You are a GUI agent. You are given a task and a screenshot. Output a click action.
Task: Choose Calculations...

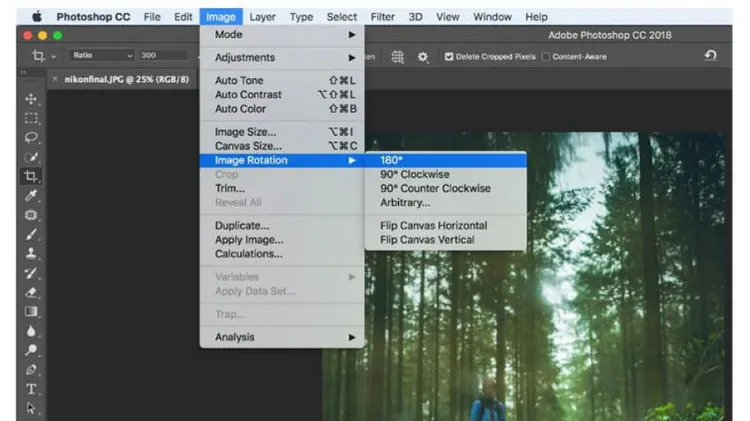pyautogui.click(x=282, y=254)
